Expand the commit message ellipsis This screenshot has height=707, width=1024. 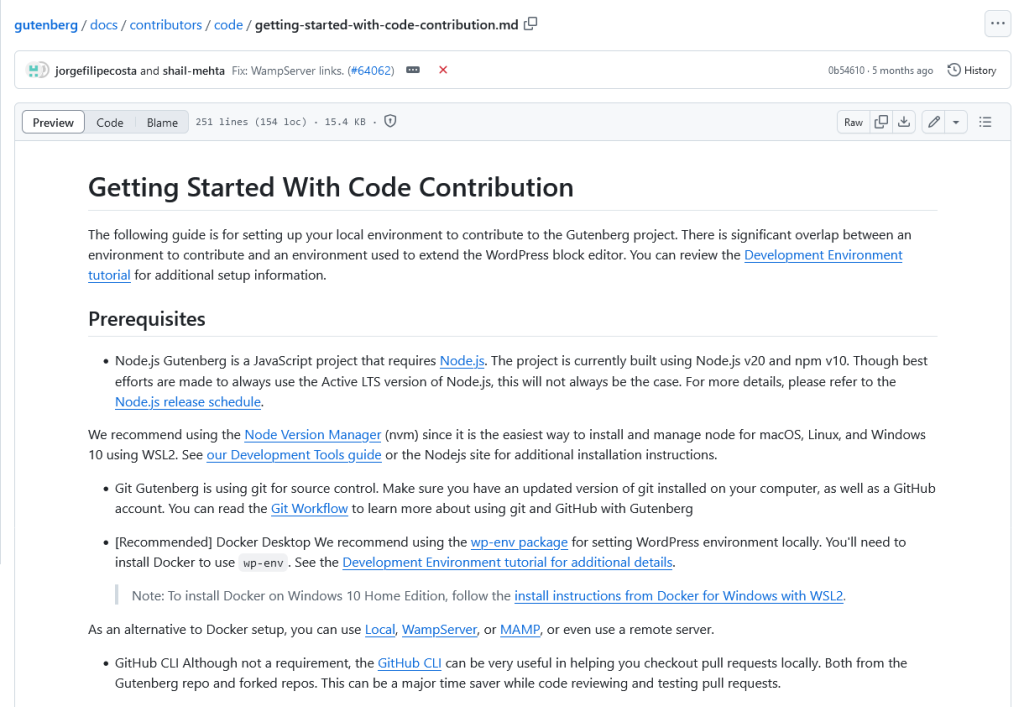coord(413,70)
